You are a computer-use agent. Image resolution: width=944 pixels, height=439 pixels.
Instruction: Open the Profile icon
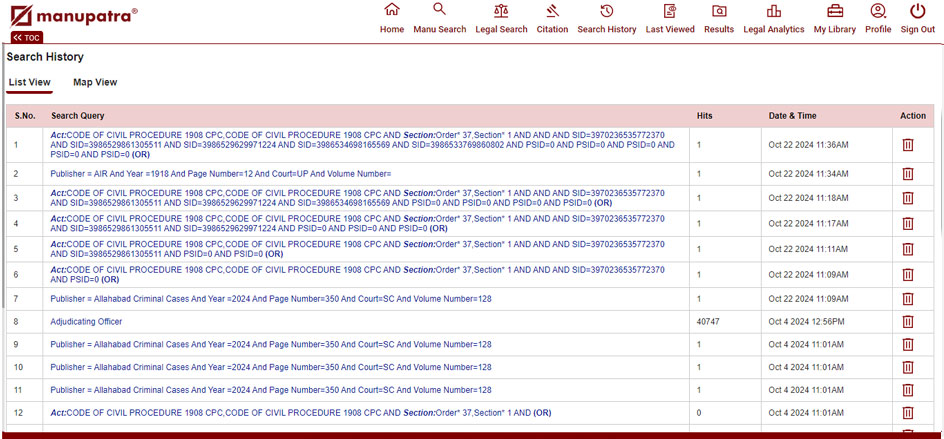[878, 11]
